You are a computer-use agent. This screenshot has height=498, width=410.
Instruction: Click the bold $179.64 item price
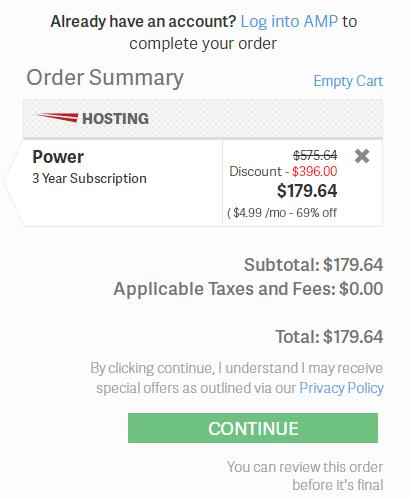307,191
